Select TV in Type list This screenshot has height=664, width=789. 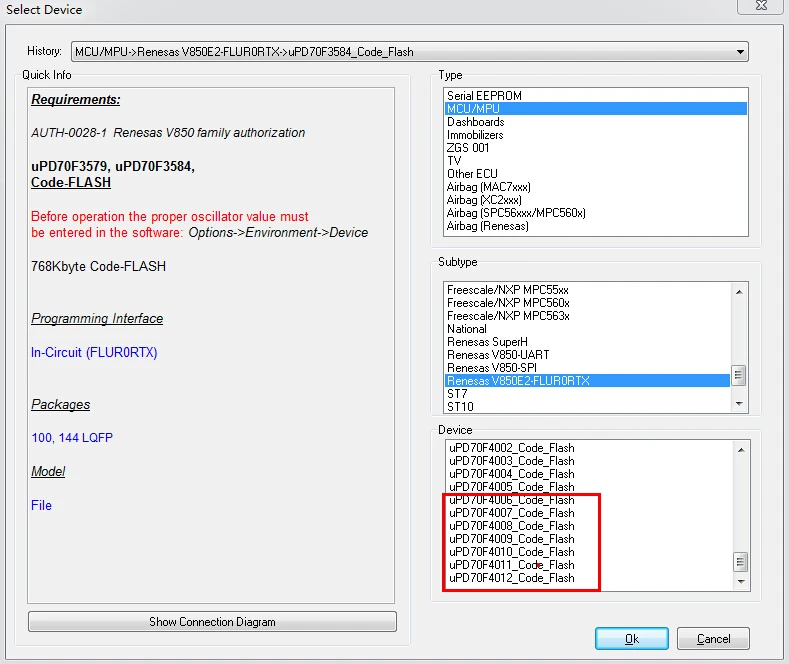click(x=595, y=161)
